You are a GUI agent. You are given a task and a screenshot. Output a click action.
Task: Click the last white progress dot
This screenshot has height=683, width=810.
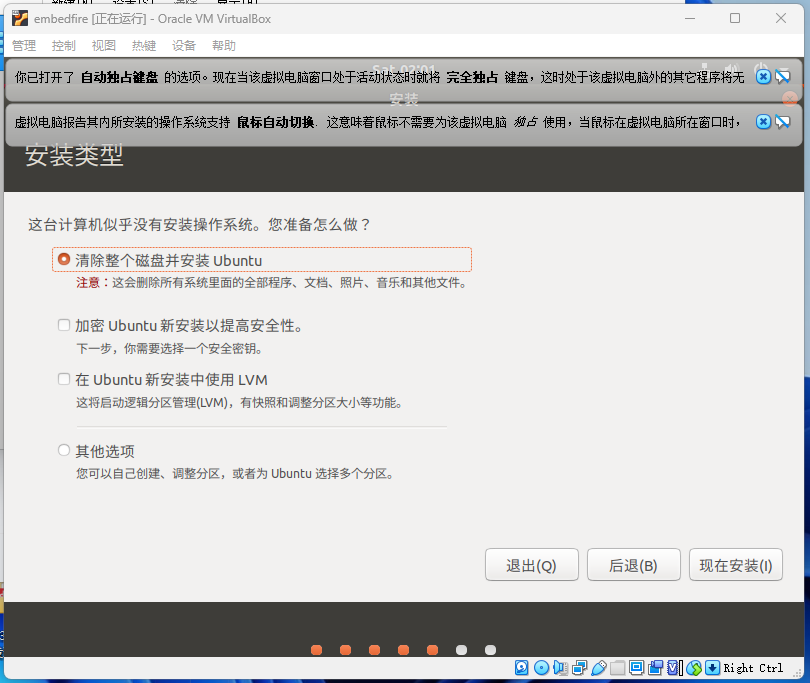[491, 650]
